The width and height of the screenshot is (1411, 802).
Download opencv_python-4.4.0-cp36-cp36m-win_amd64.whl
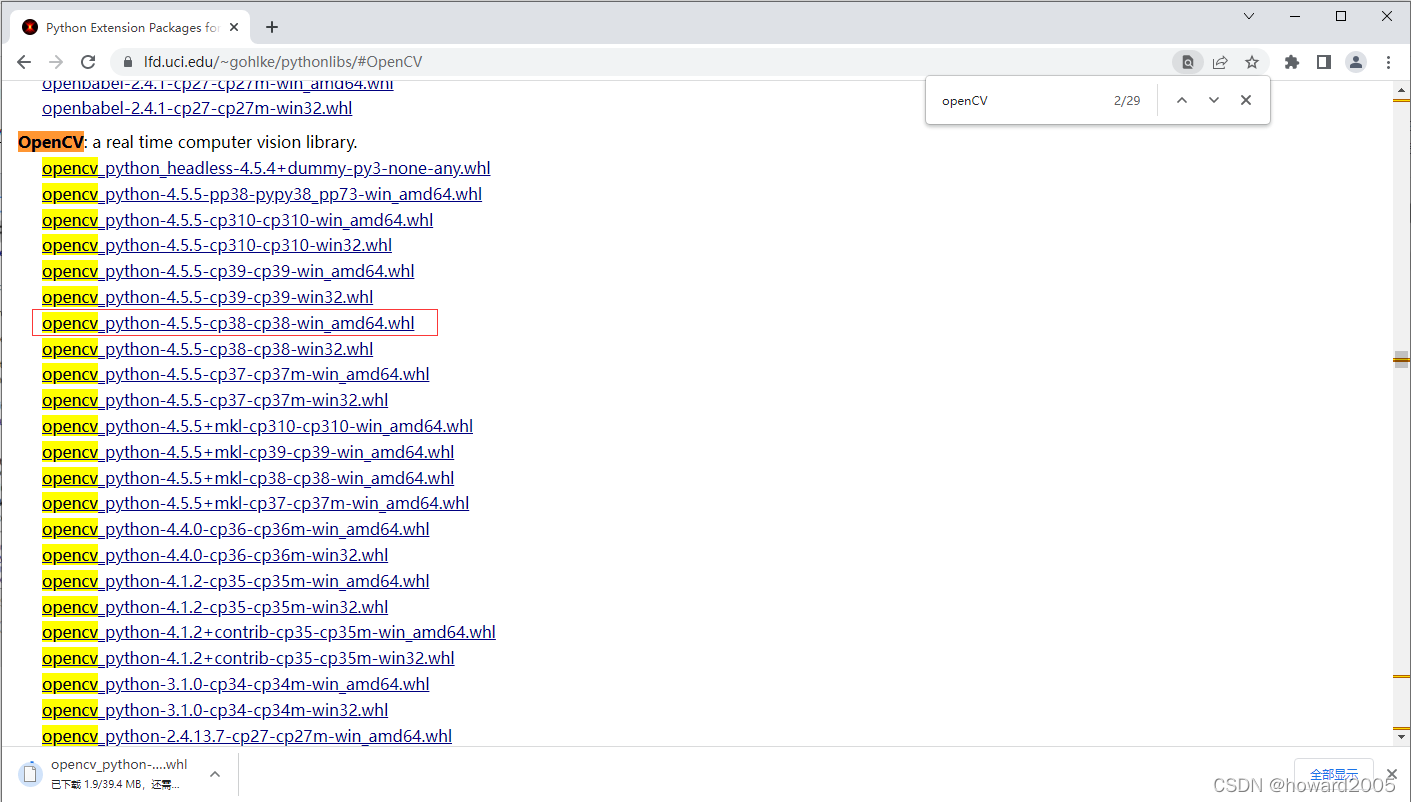pyautogui.click(x=236, y=529)
